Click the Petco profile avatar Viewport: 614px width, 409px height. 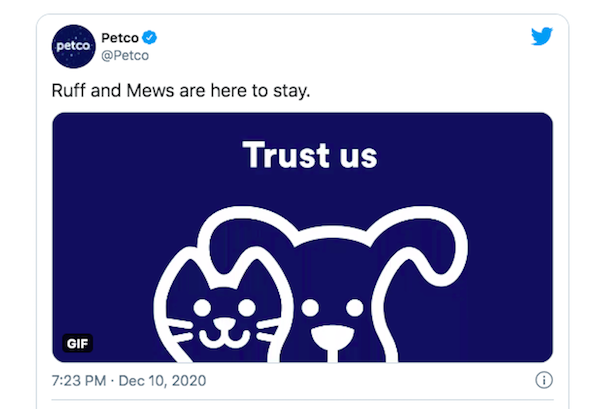click(x=74, y=45)
